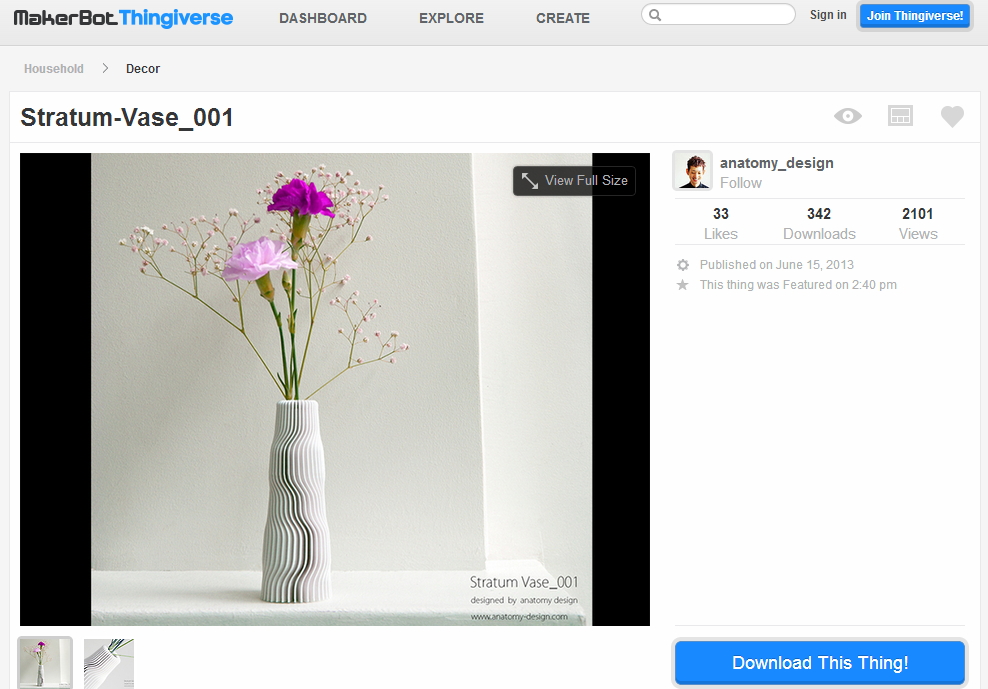Image resolution: width=988 pixels, height=689 pixels.
Task: Click the Sign in link
Action: point(827,15)
